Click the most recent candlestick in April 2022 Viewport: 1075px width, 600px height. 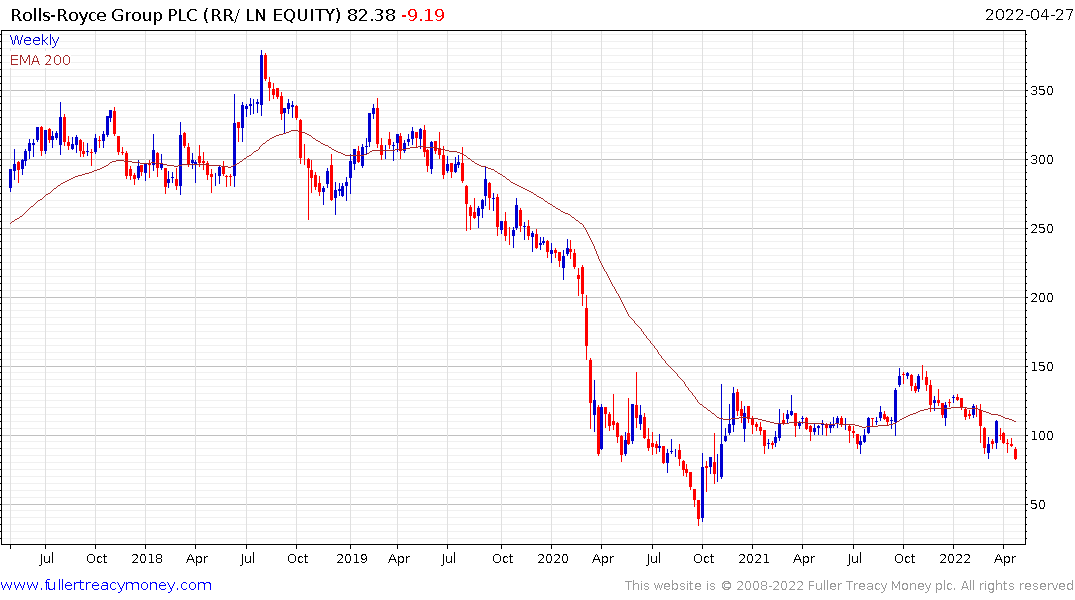(x=1015, y=453)
